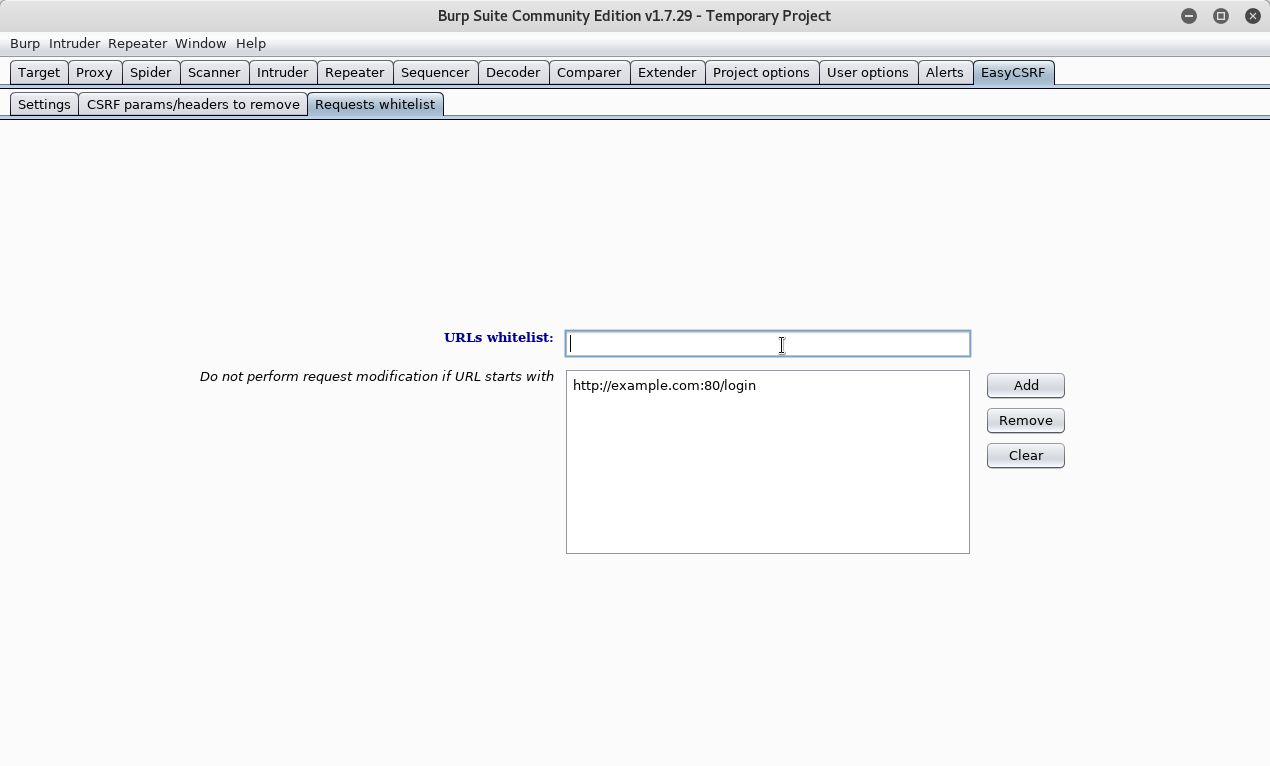Viewport: 1270px width, 766px height.
Task: Switch to the Proxy tab
Action: tap(94, 73)
